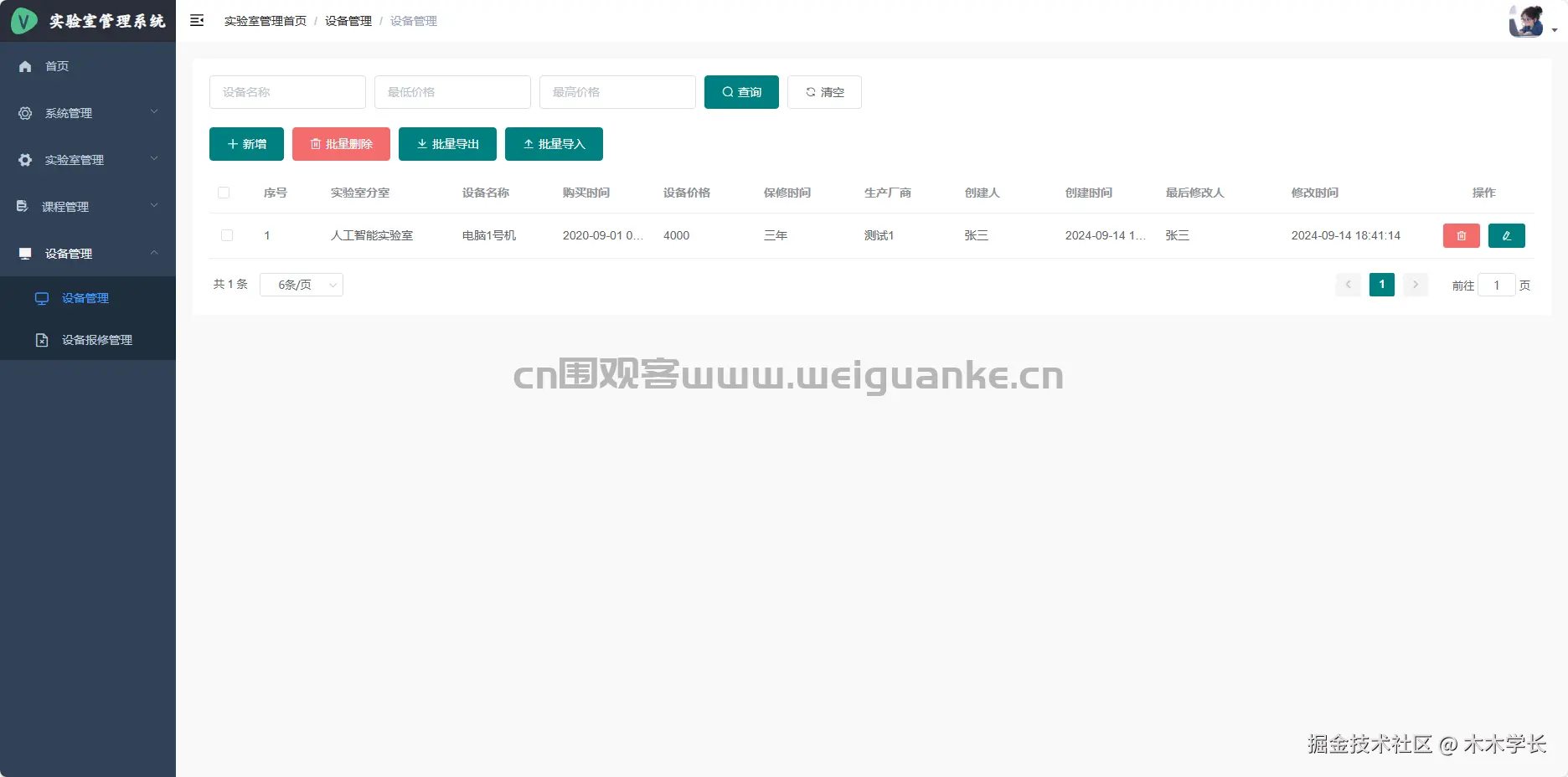Expand the 课程管理 menu chevron

[x=154, y=206]
